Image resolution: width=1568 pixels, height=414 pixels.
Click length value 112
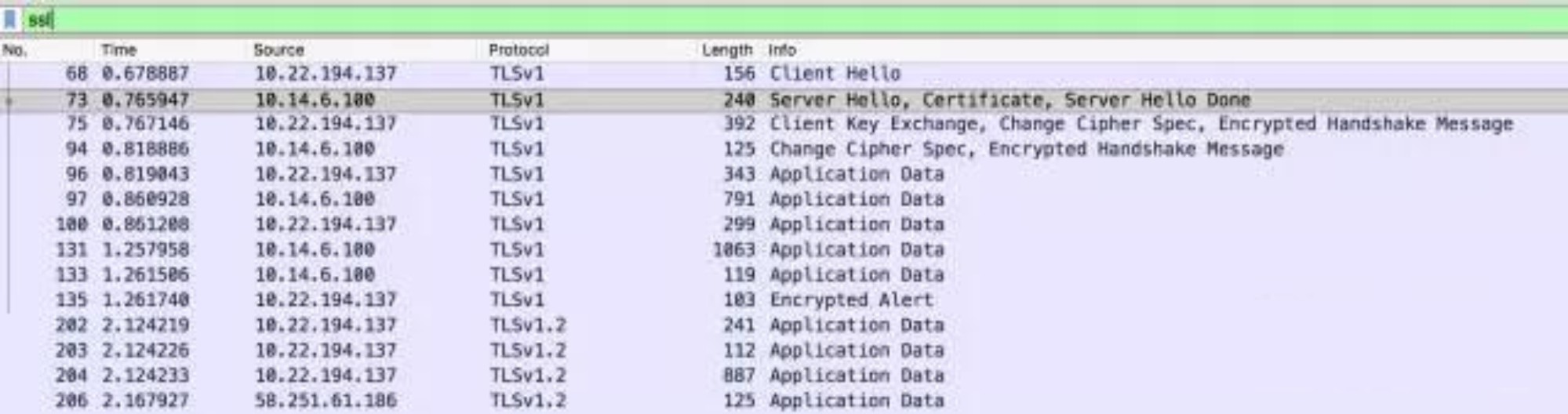coord(739,350)
